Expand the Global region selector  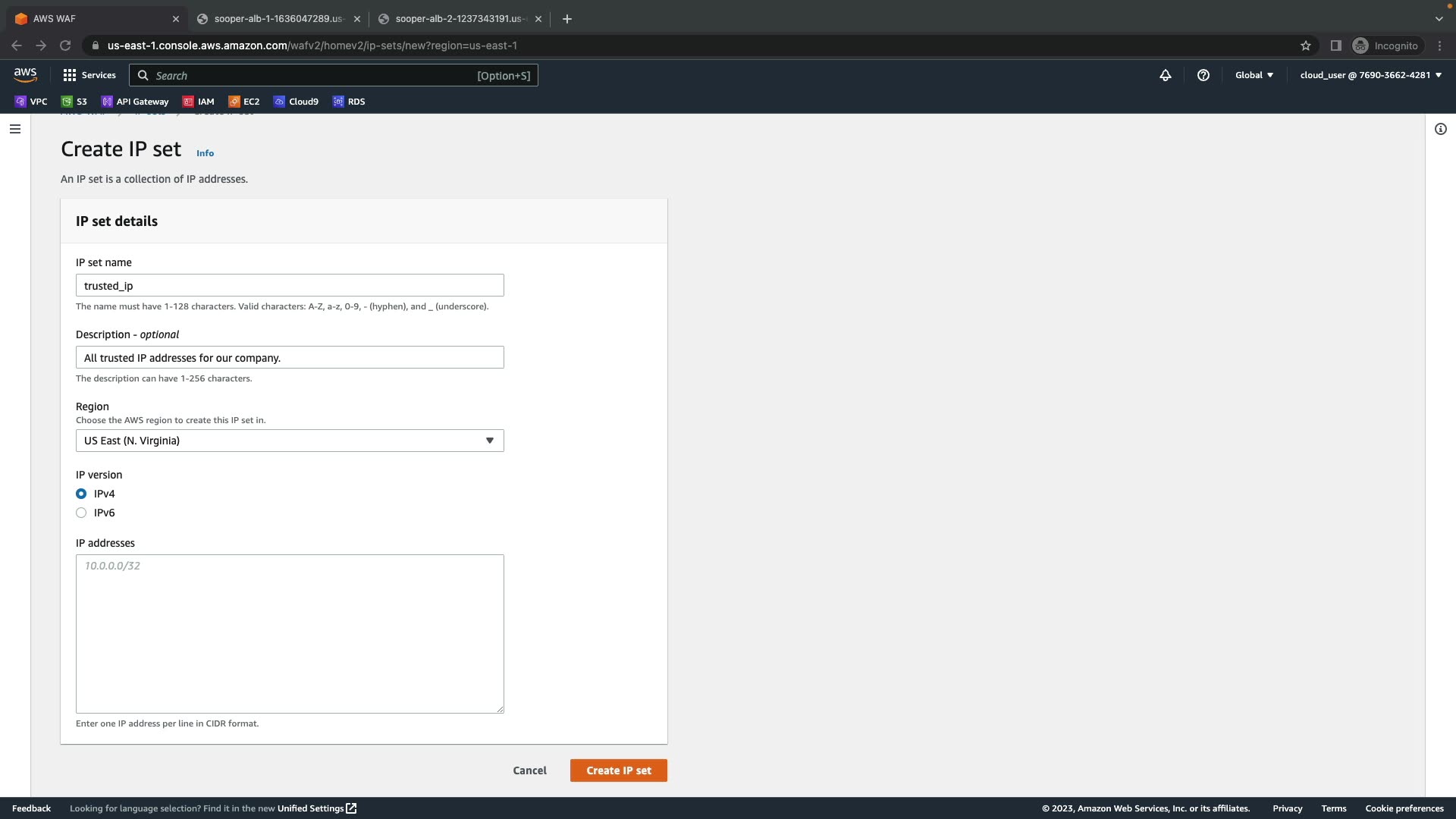[1254, 75]
